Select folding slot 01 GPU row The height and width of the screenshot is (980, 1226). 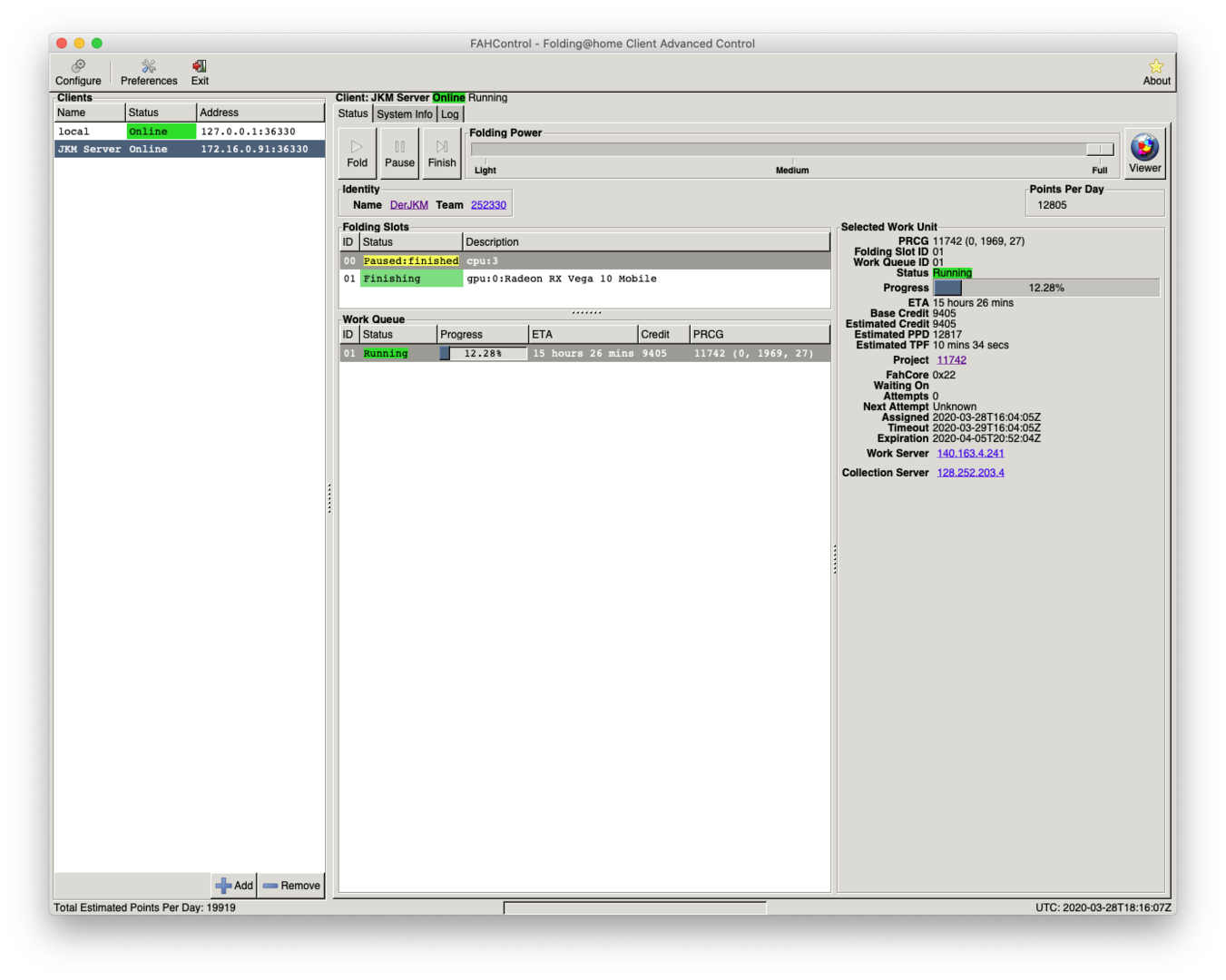(584, 279)
